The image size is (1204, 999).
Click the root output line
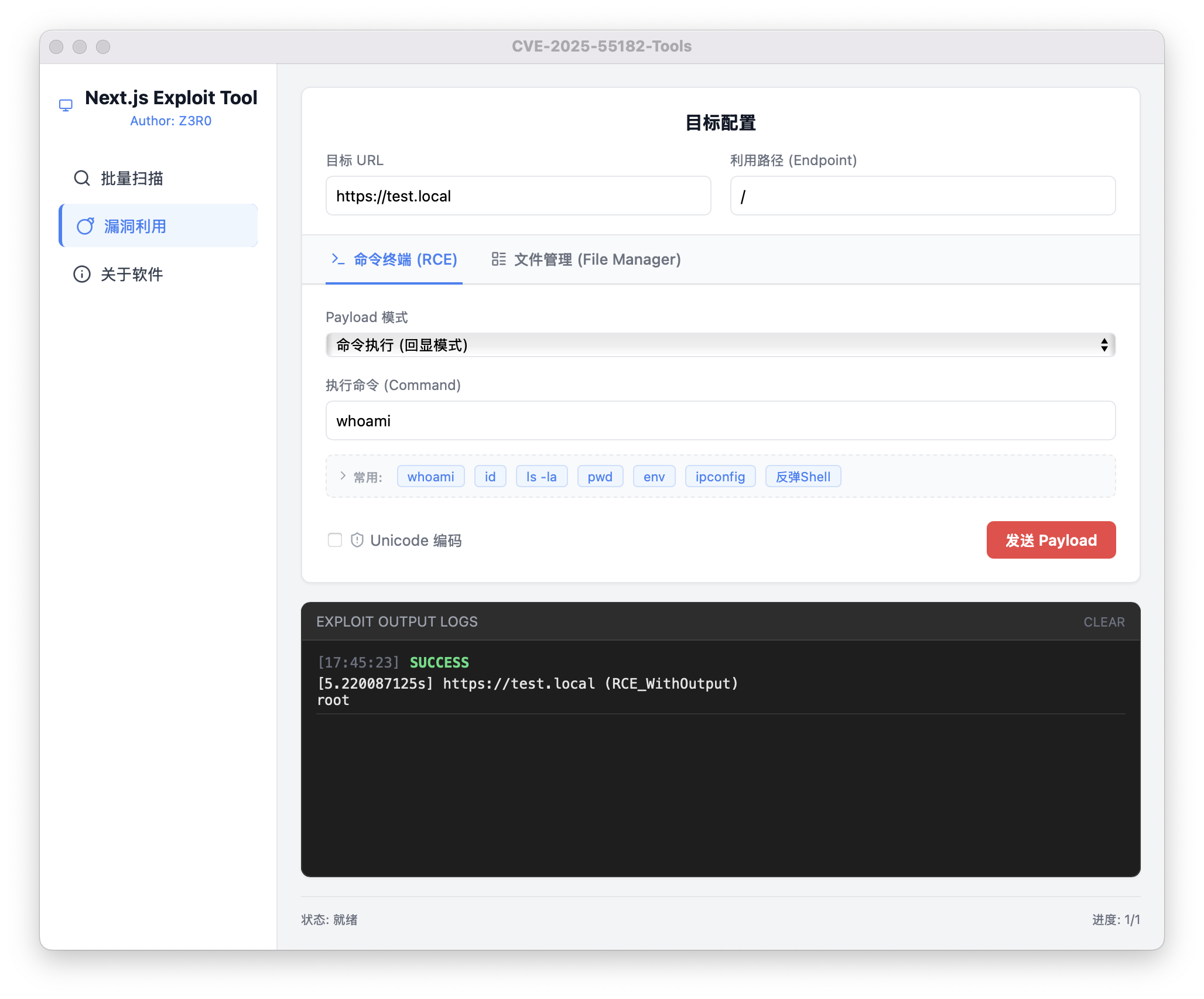pos(333,700)
